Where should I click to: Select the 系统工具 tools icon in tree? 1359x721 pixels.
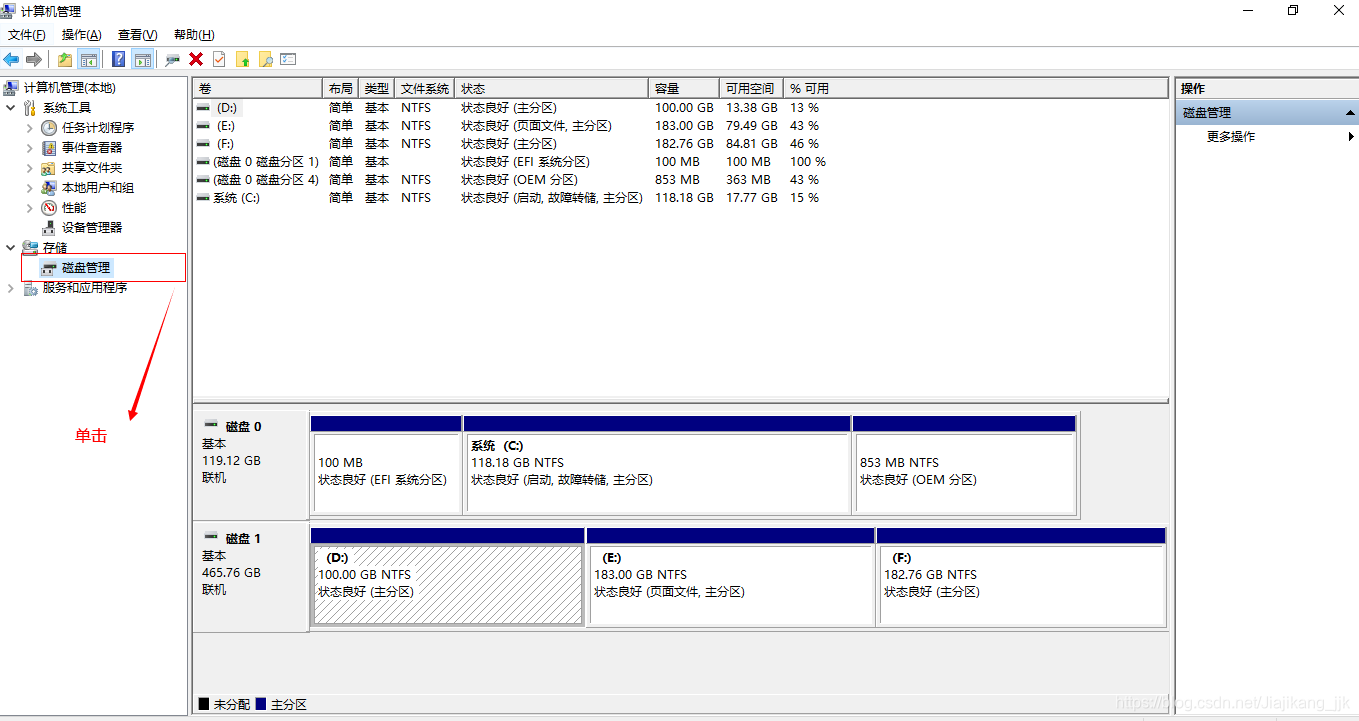pos(30,108)
